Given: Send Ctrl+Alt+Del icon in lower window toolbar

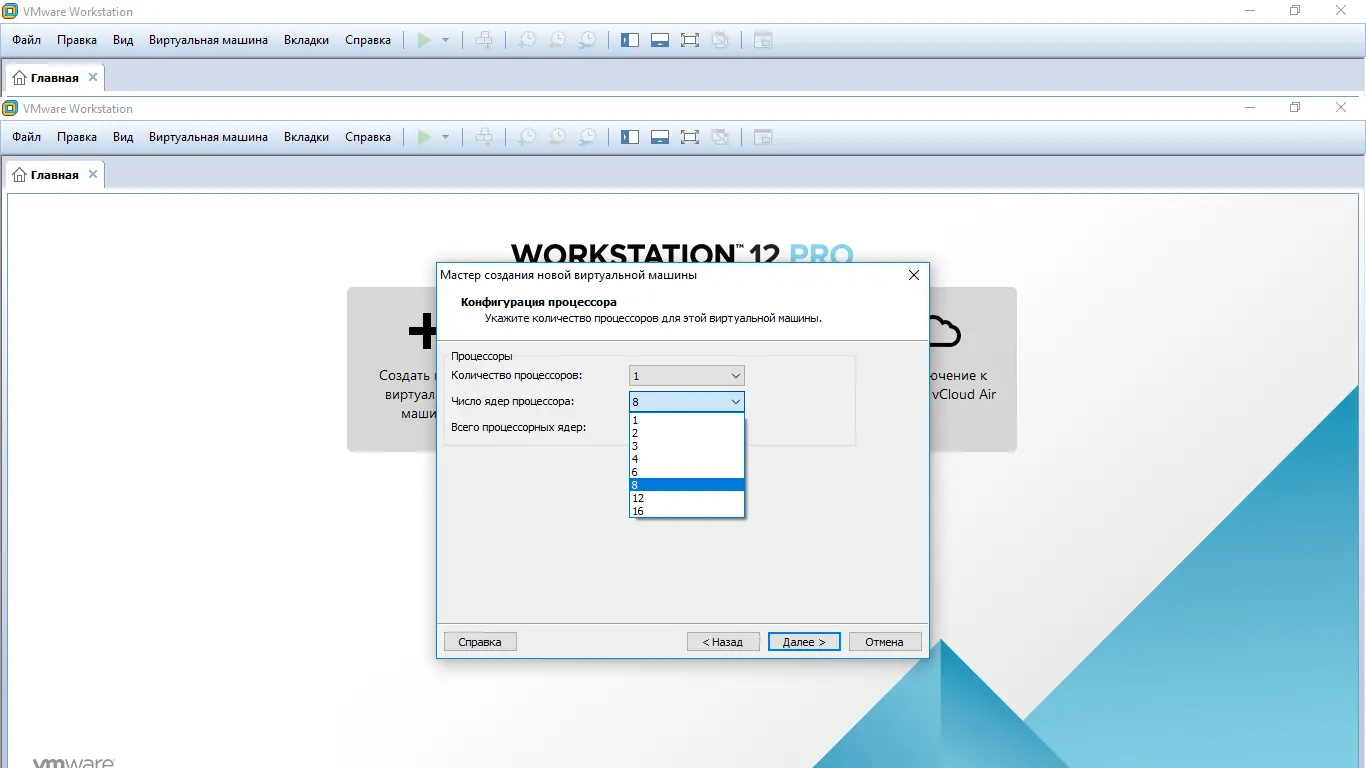Looking at the screenshot, I should click(x=484, y=137).
